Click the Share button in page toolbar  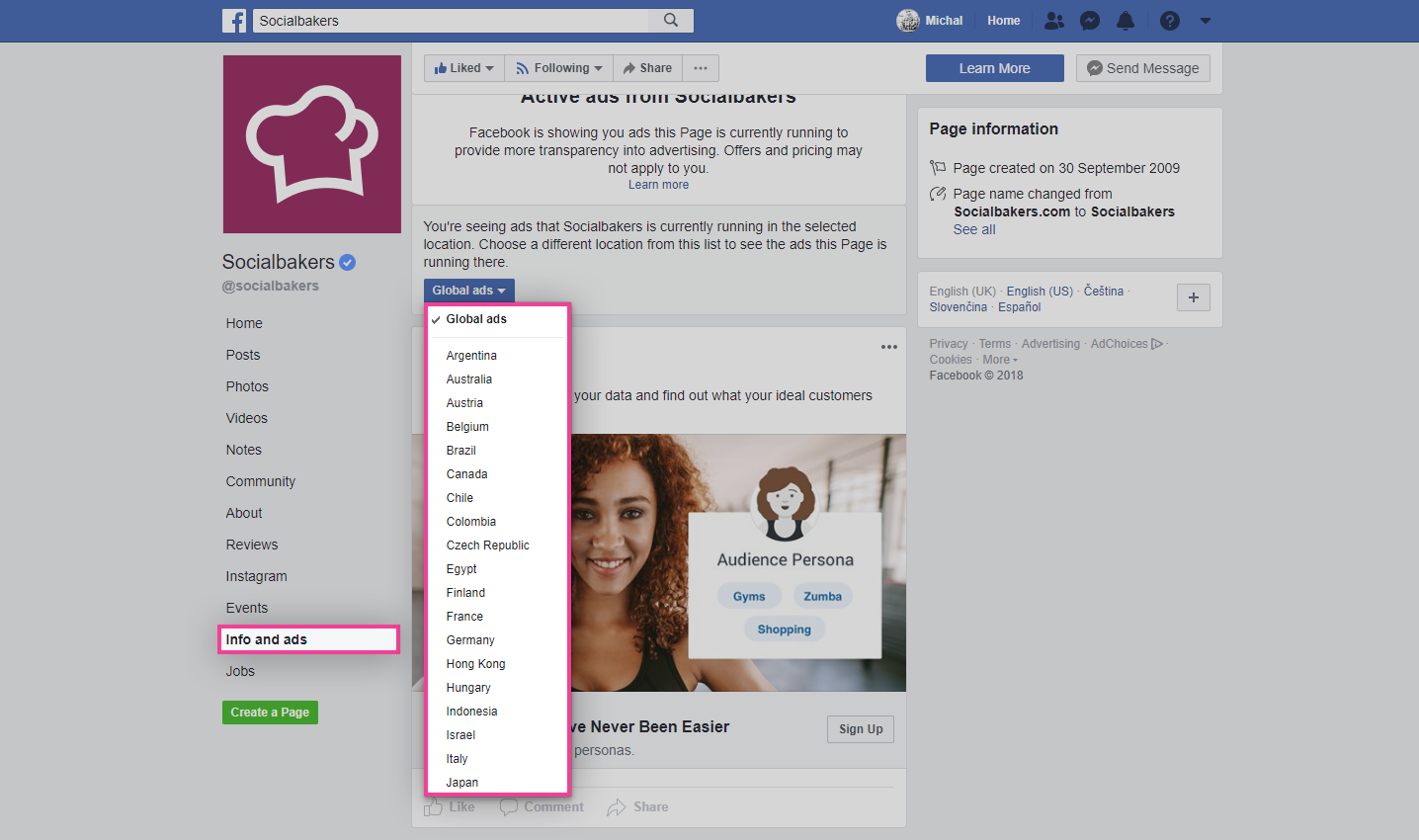pos(647,68)
